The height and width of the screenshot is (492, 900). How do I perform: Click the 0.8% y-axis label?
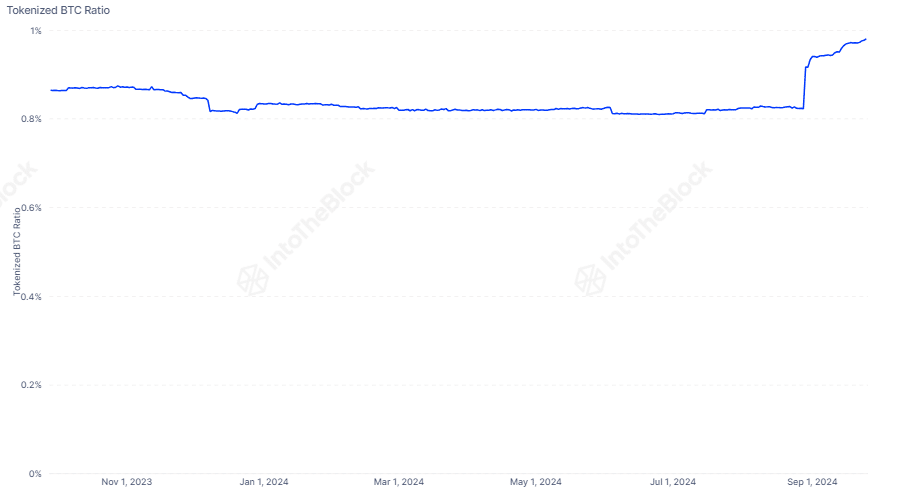point(32,119)
